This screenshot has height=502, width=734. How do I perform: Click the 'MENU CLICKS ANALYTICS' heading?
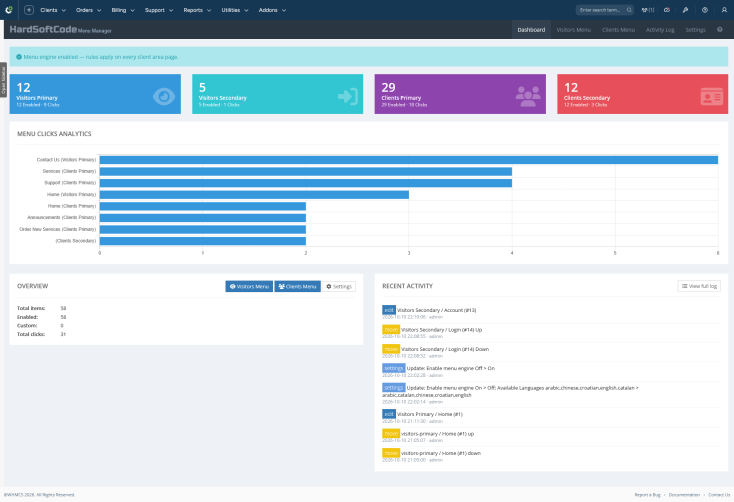click(x=54, y=133)
